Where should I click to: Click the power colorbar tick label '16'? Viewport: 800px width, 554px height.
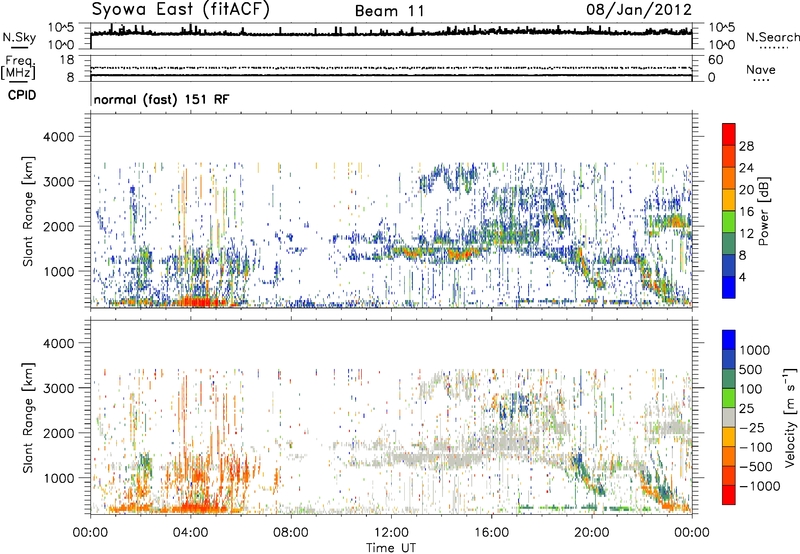click(x=746, y=212)
